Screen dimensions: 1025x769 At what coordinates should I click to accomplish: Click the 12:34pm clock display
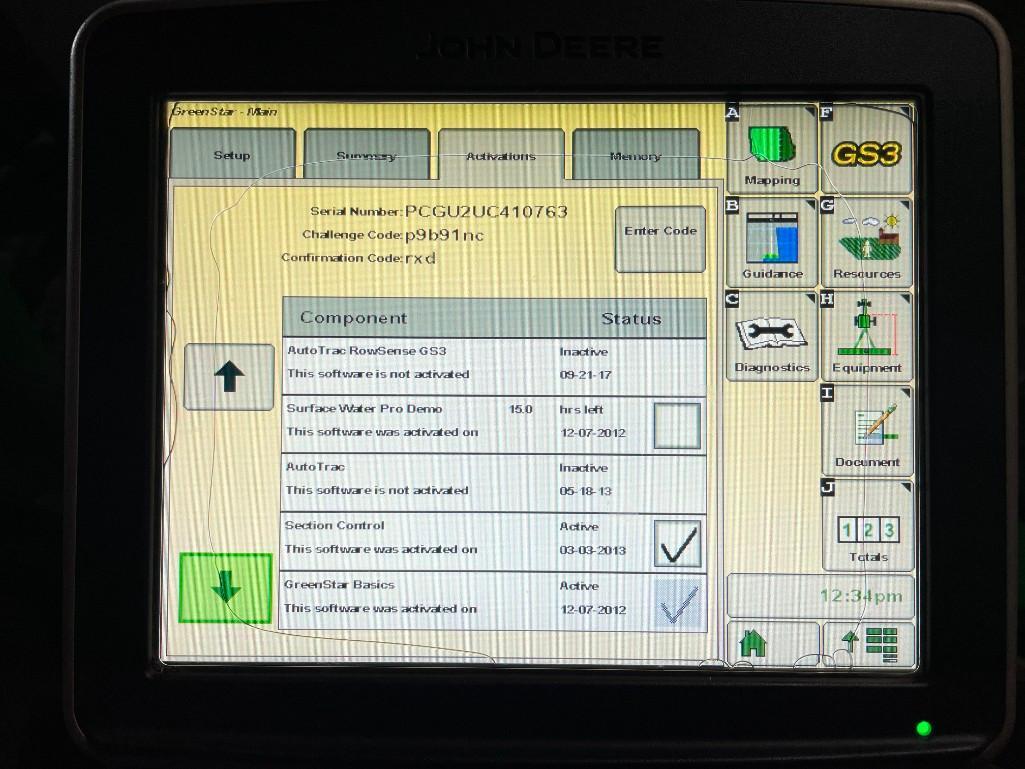(x=861, y=596)
